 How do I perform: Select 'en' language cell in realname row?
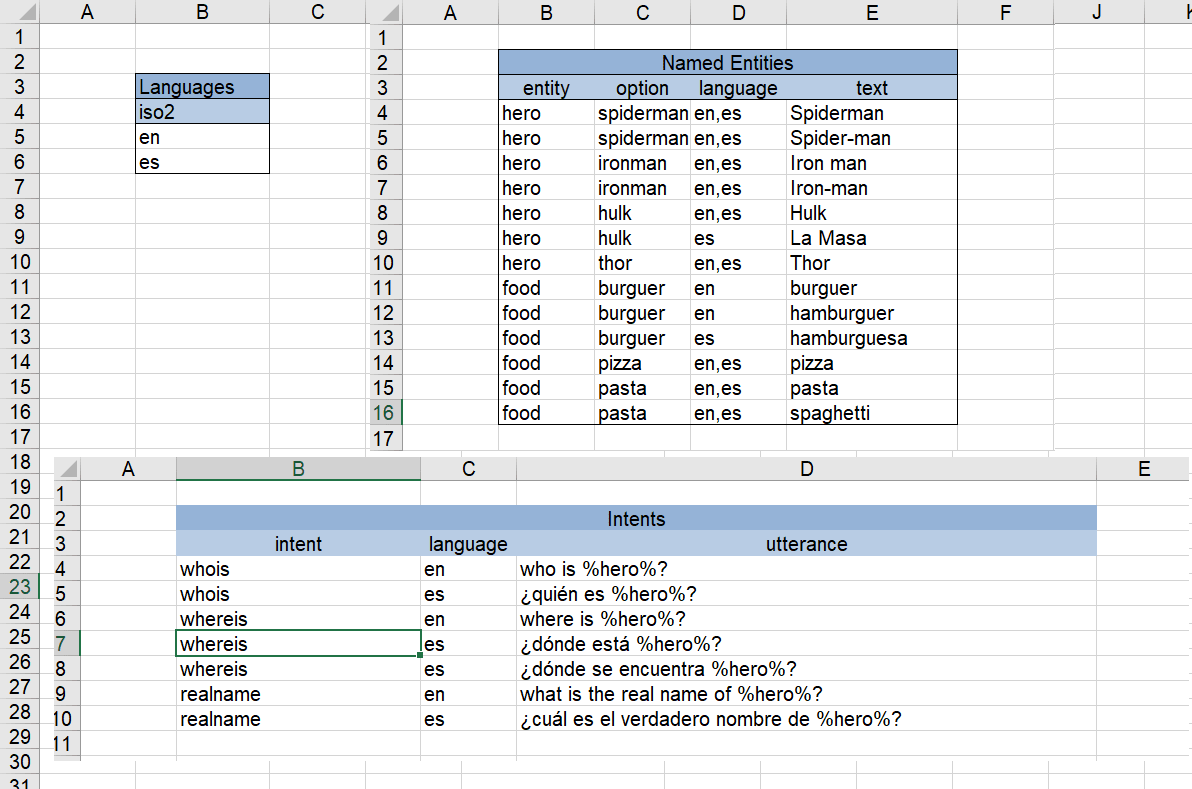pyautogui.click(x=468, y=694)
